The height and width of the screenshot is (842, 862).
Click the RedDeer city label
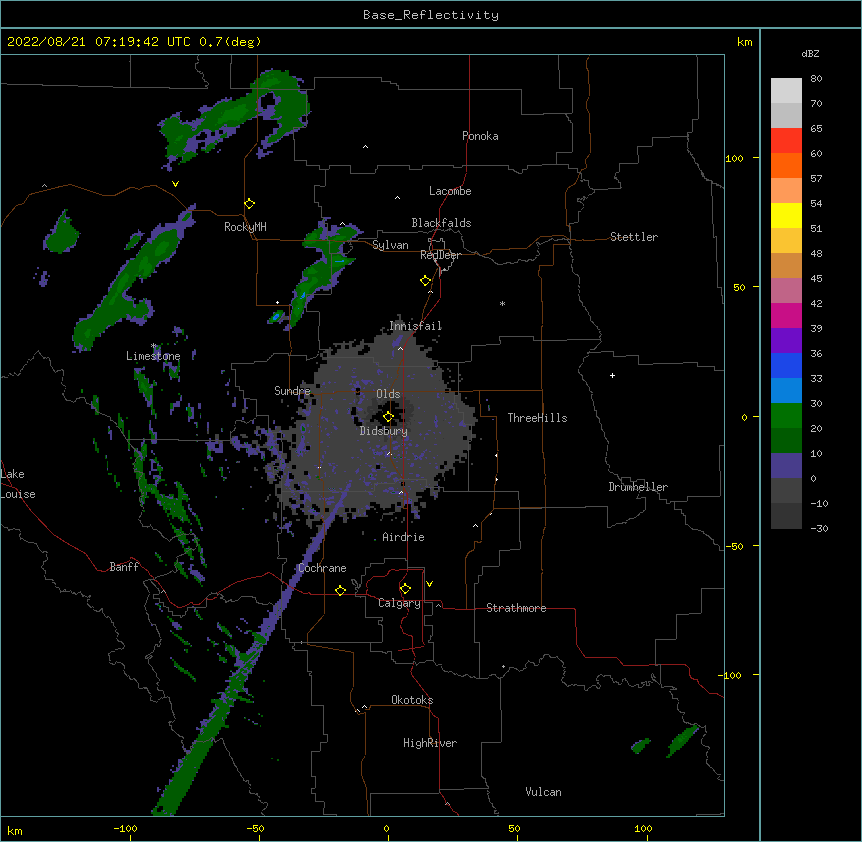(440, 255)
